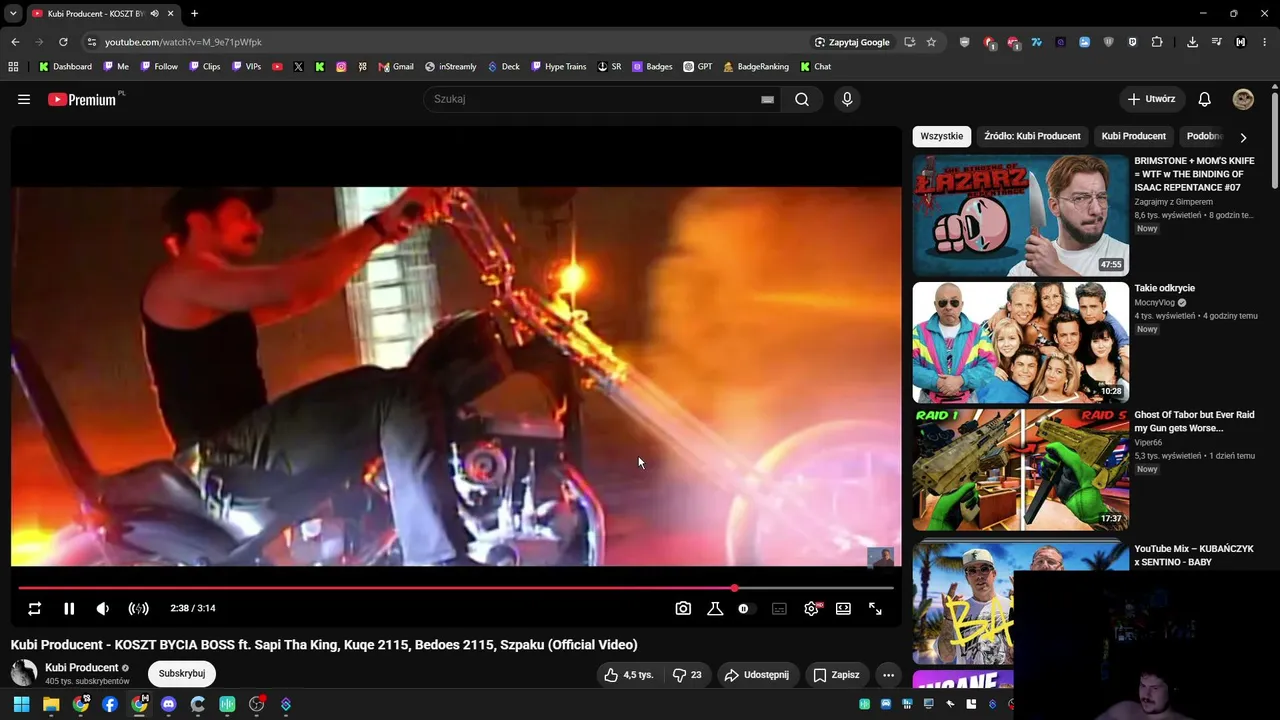Viewport: 1280px width, 720px height.
Task: Open the browser apps grid shortcut
Action: [x=13, y=67]
